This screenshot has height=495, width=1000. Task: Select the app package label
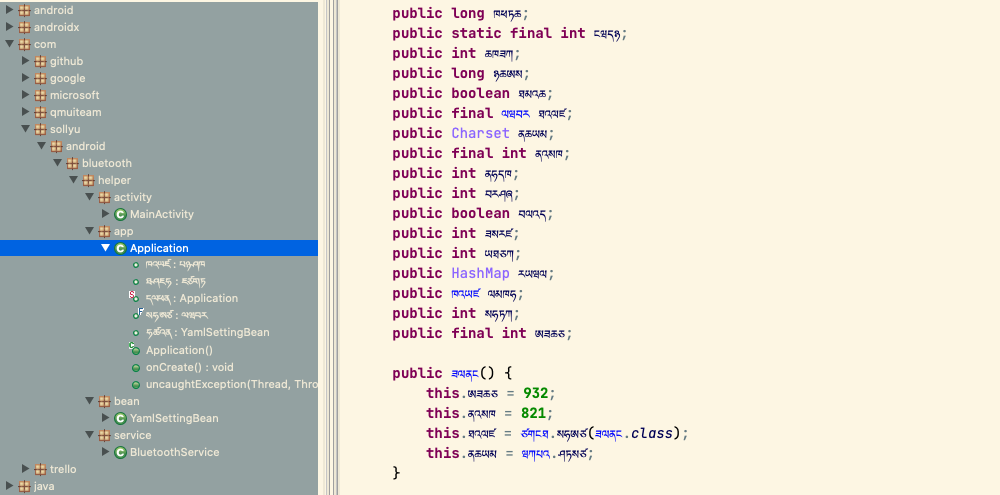tap(123, 231)
